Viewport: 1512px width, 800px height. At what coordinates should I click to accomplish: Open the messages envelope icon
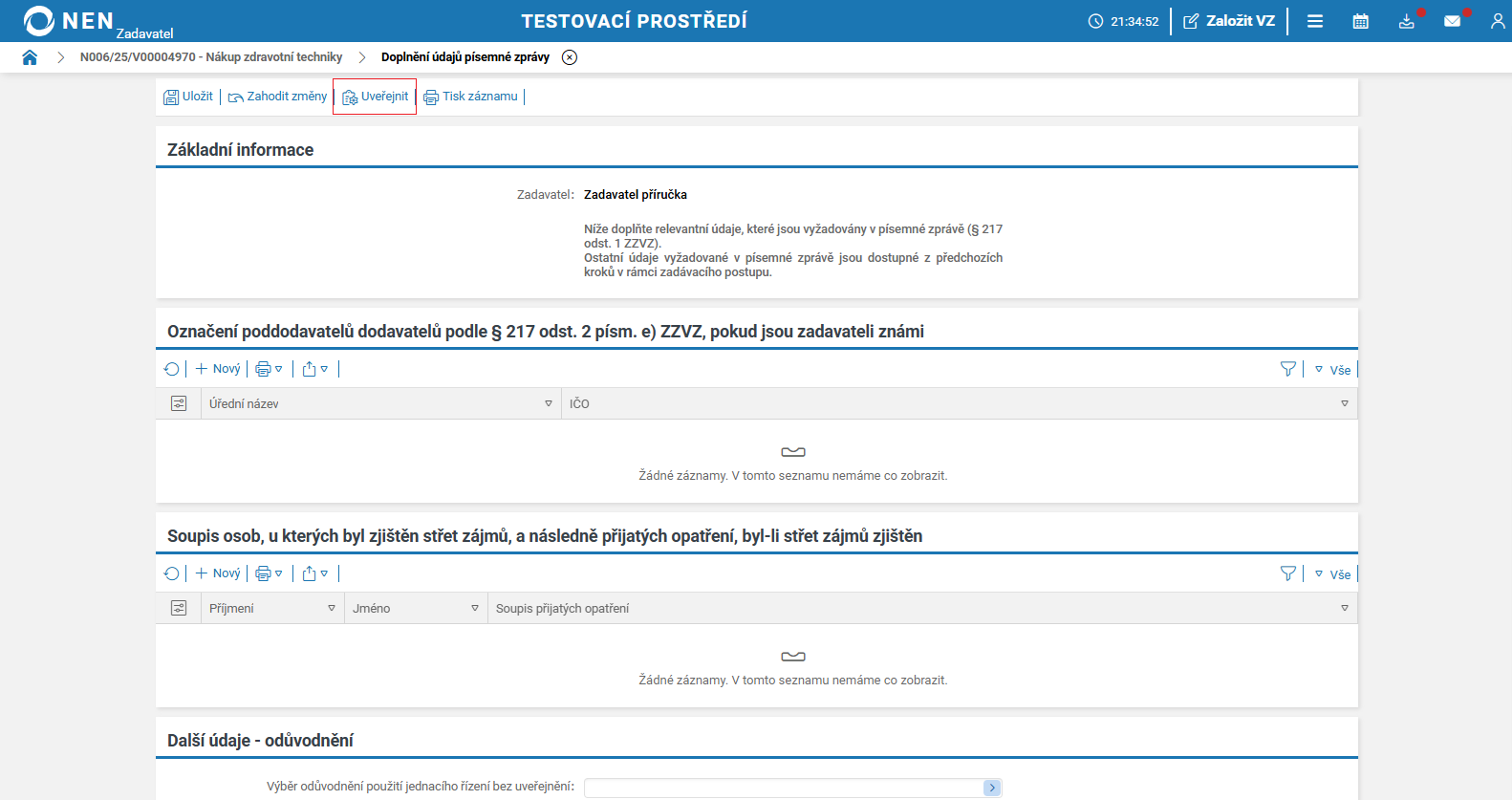coord(1452,21)
